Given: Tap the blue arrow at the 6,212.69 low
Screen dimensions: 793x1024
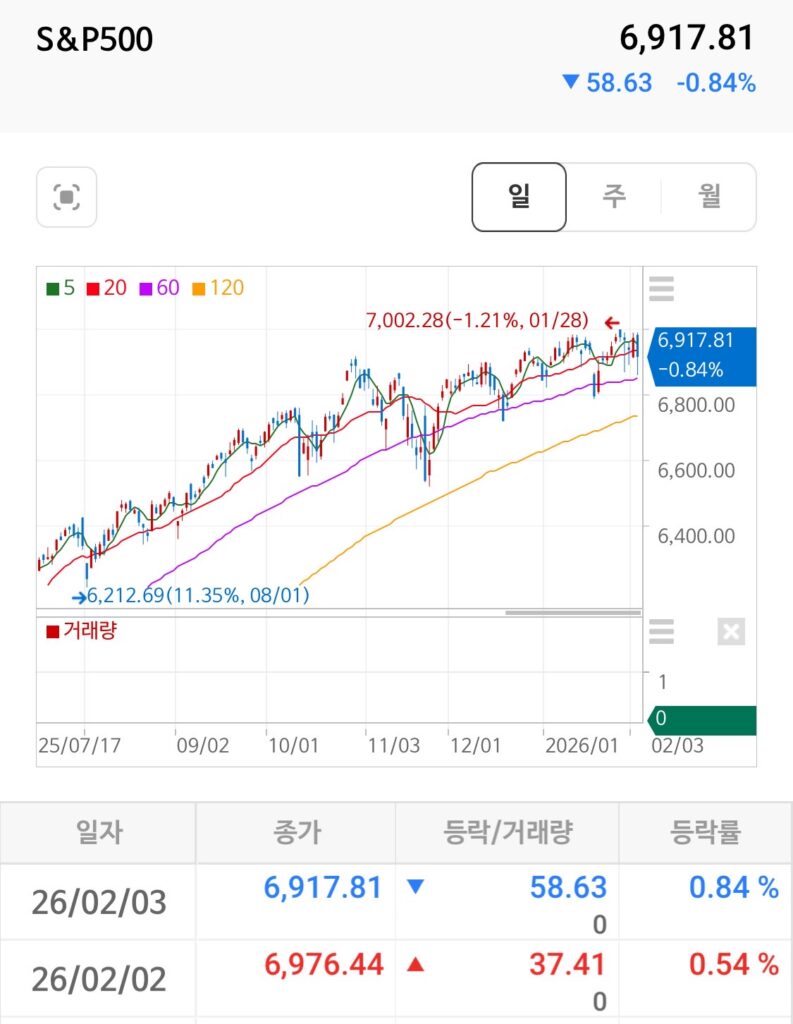Looking at the screenshot, I should [78, 596].
